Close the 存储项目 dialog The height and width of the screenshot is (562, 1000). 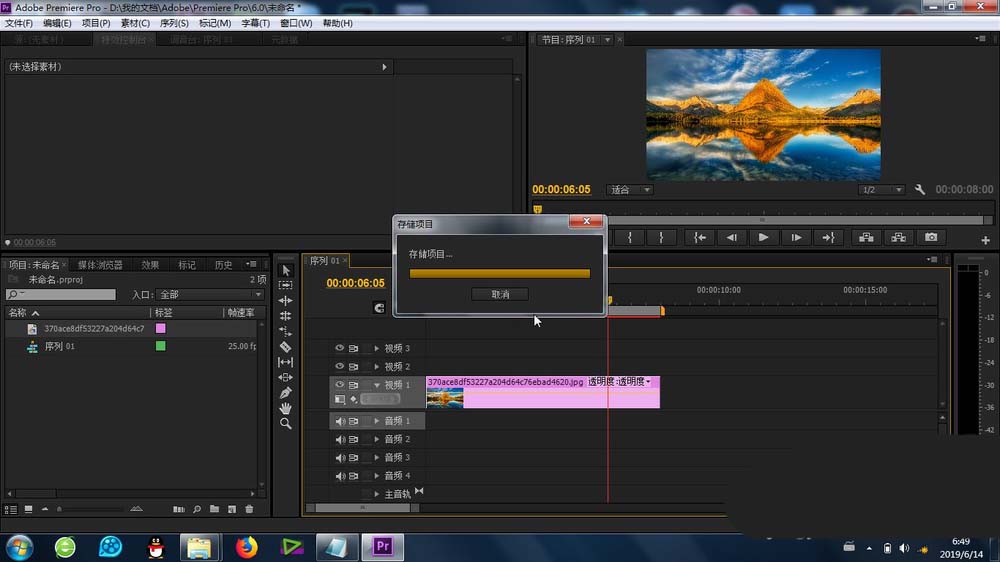[586, 221]
